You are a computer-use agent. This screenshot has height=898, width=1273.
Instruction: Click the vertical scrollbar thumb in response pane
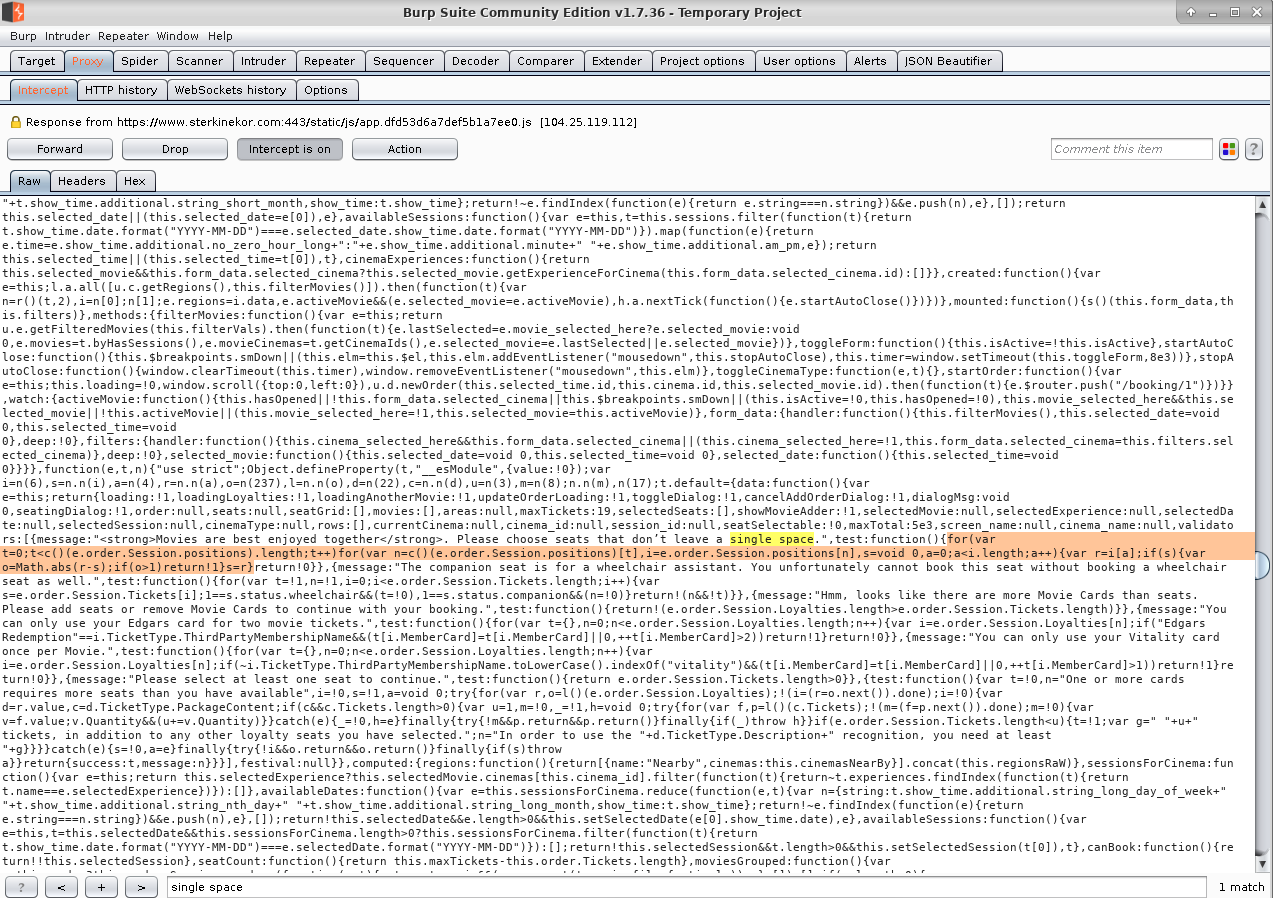pyautogui.click(x=1263, y=565)
